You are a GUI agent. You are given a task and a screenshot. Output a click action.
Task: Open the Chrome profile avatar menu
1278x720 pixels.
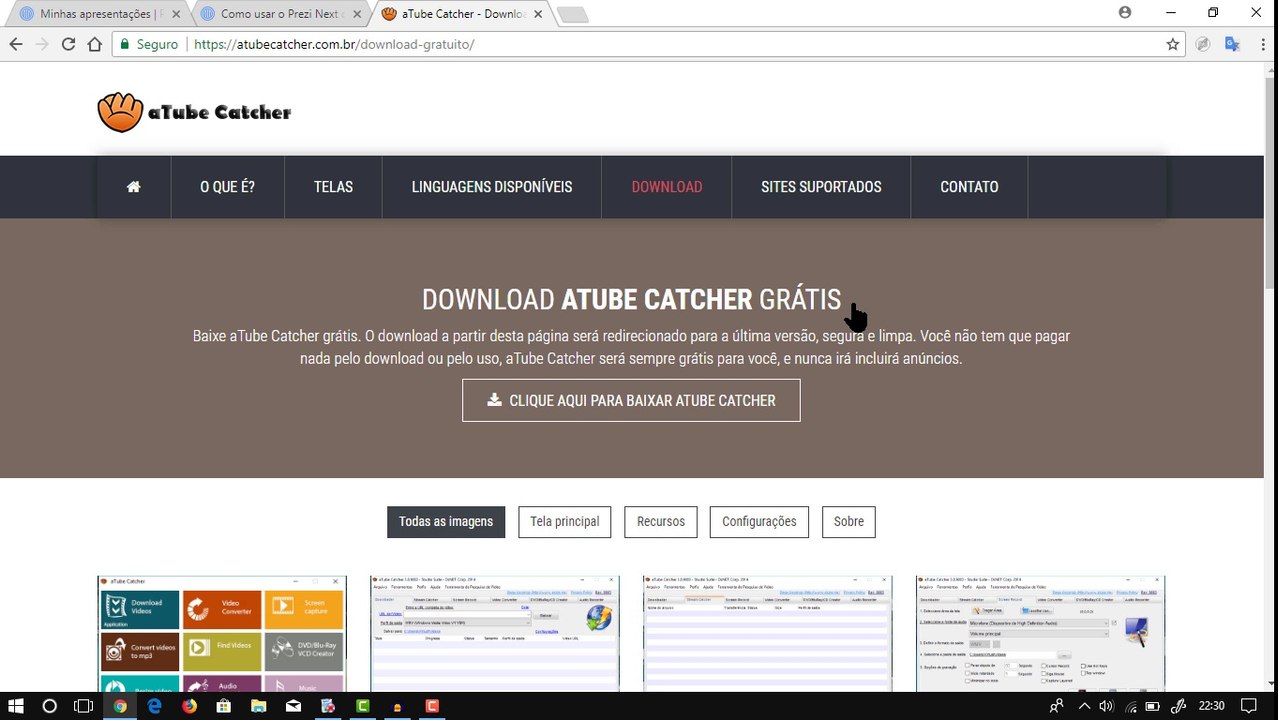click(x=1125, y=12)
